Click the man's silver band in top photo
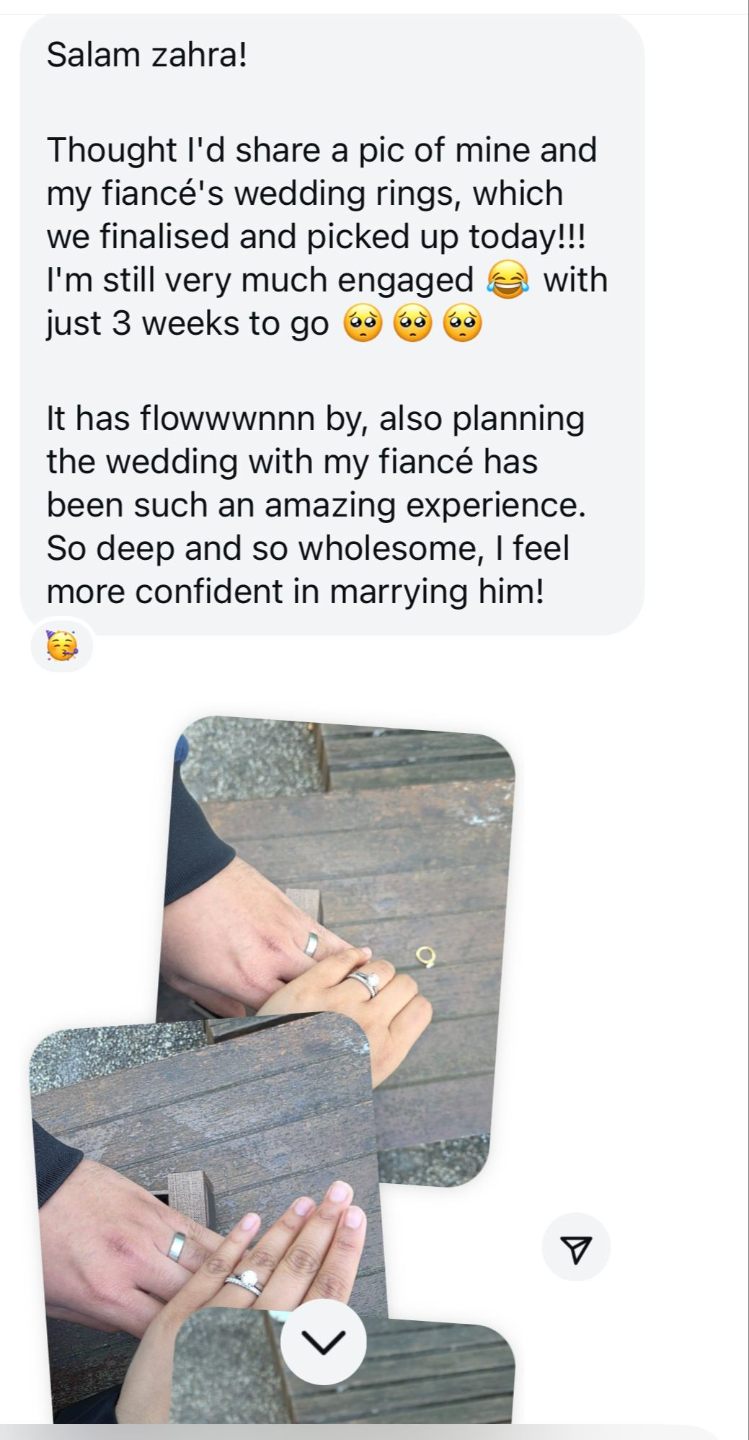 [313, 945]
